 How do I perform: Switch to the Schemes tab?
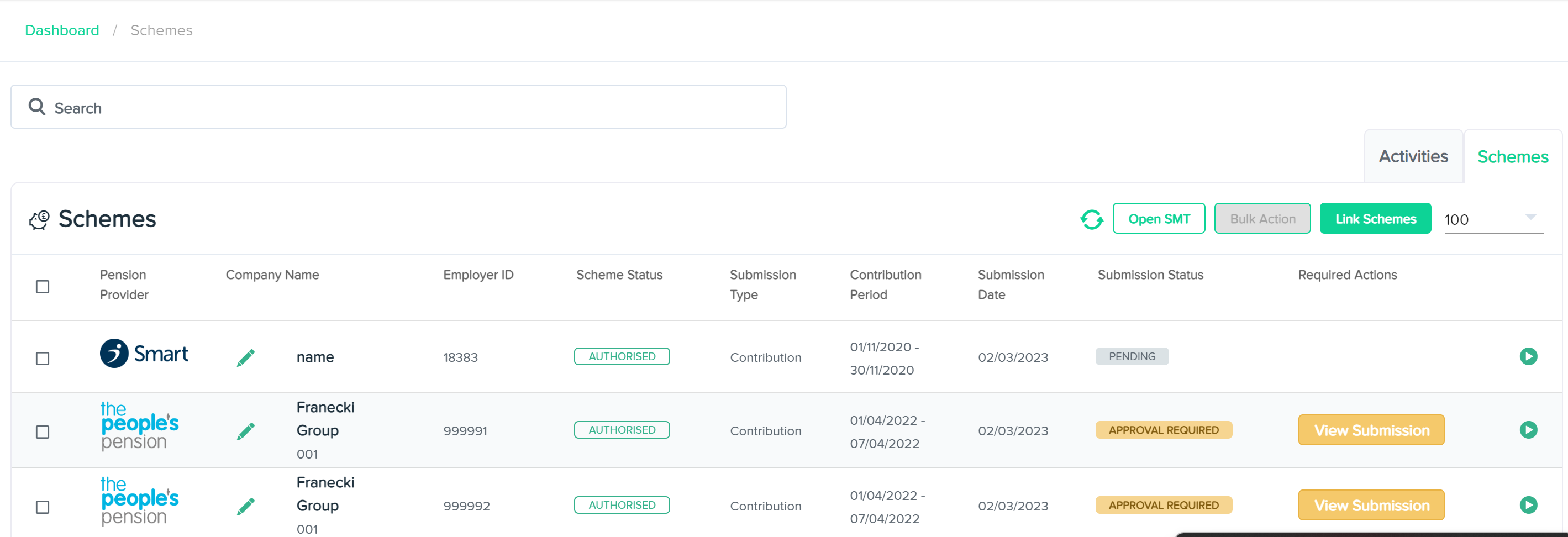pyautogui.click(x=1513, y=156)
